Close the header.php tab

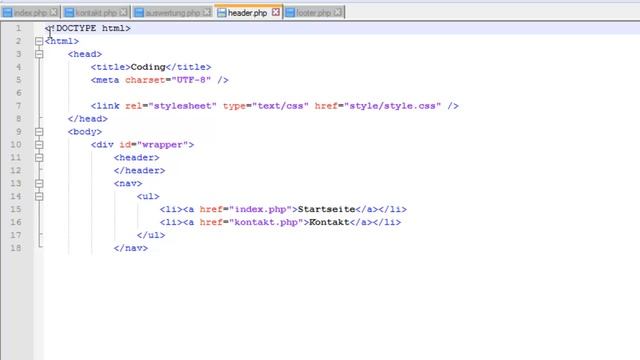[276, 12]
